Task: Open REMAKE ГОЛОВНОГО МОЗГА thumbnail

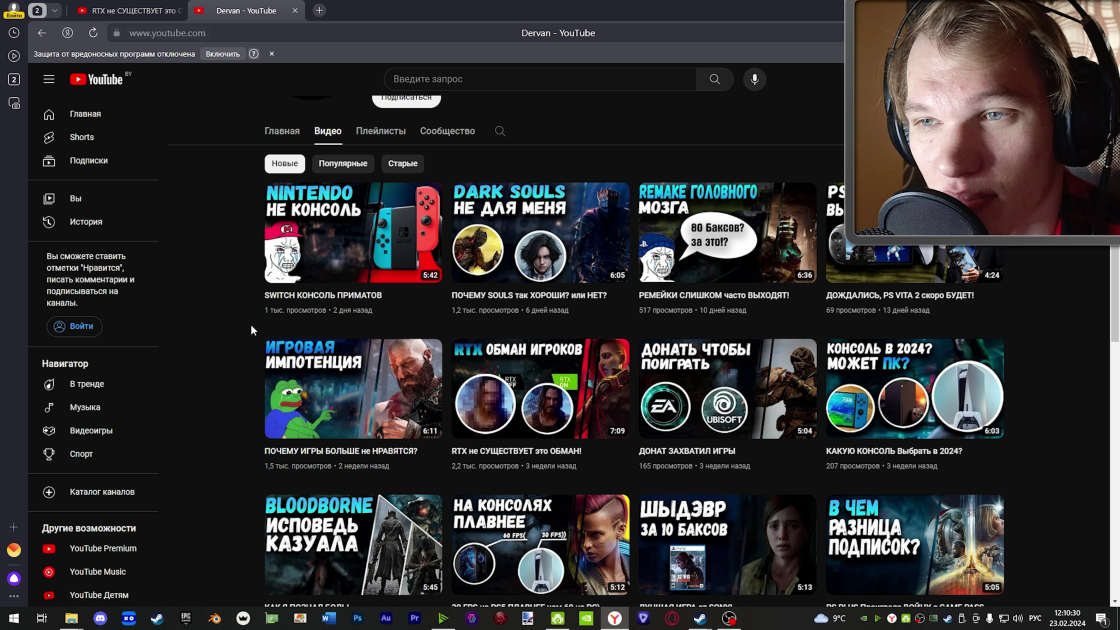Action: (728, 233)
